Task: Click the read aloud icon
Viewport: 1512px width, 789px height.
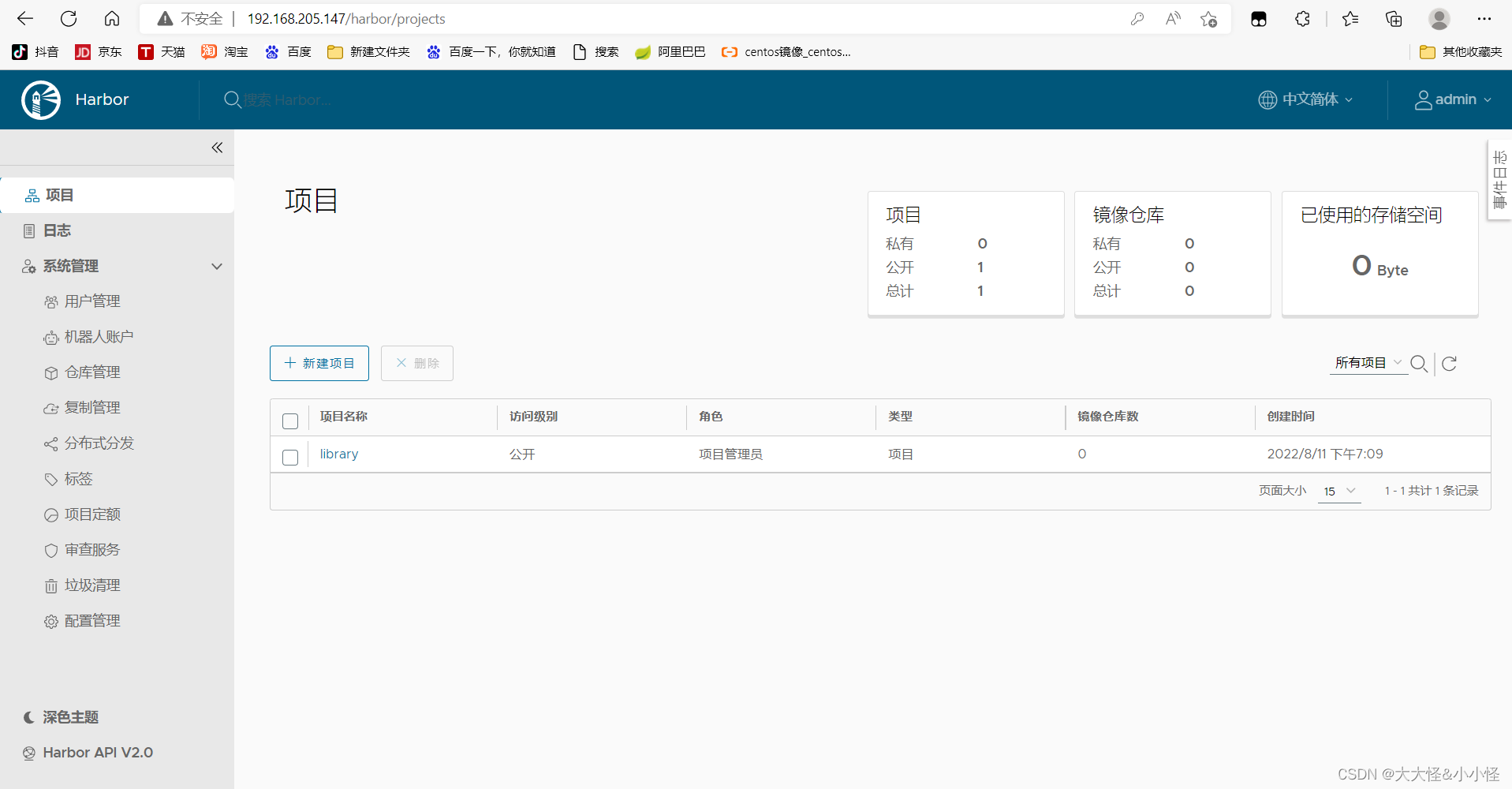Action: [x=1173, y=19]
